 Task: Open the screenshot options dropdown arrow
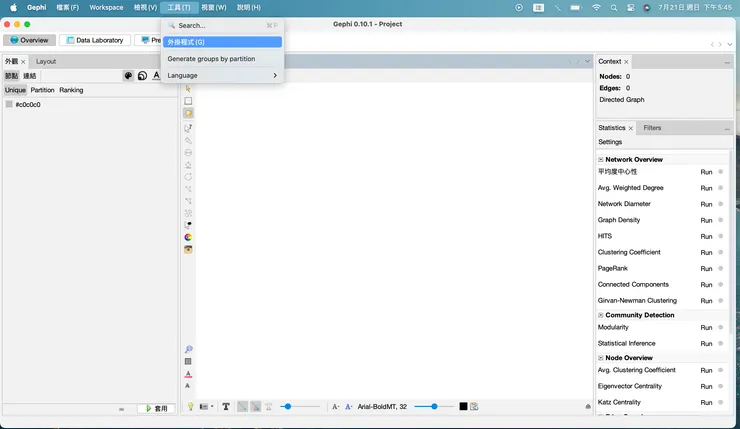[x=212, y=406]
